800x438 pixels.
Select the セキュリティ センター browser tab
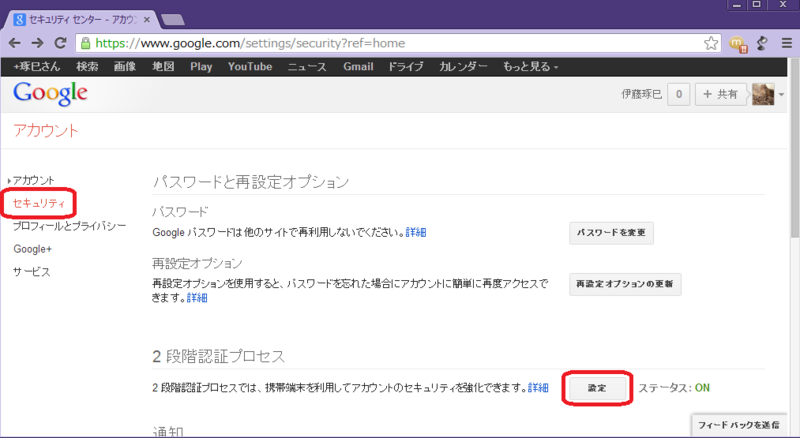coord(82,20)
